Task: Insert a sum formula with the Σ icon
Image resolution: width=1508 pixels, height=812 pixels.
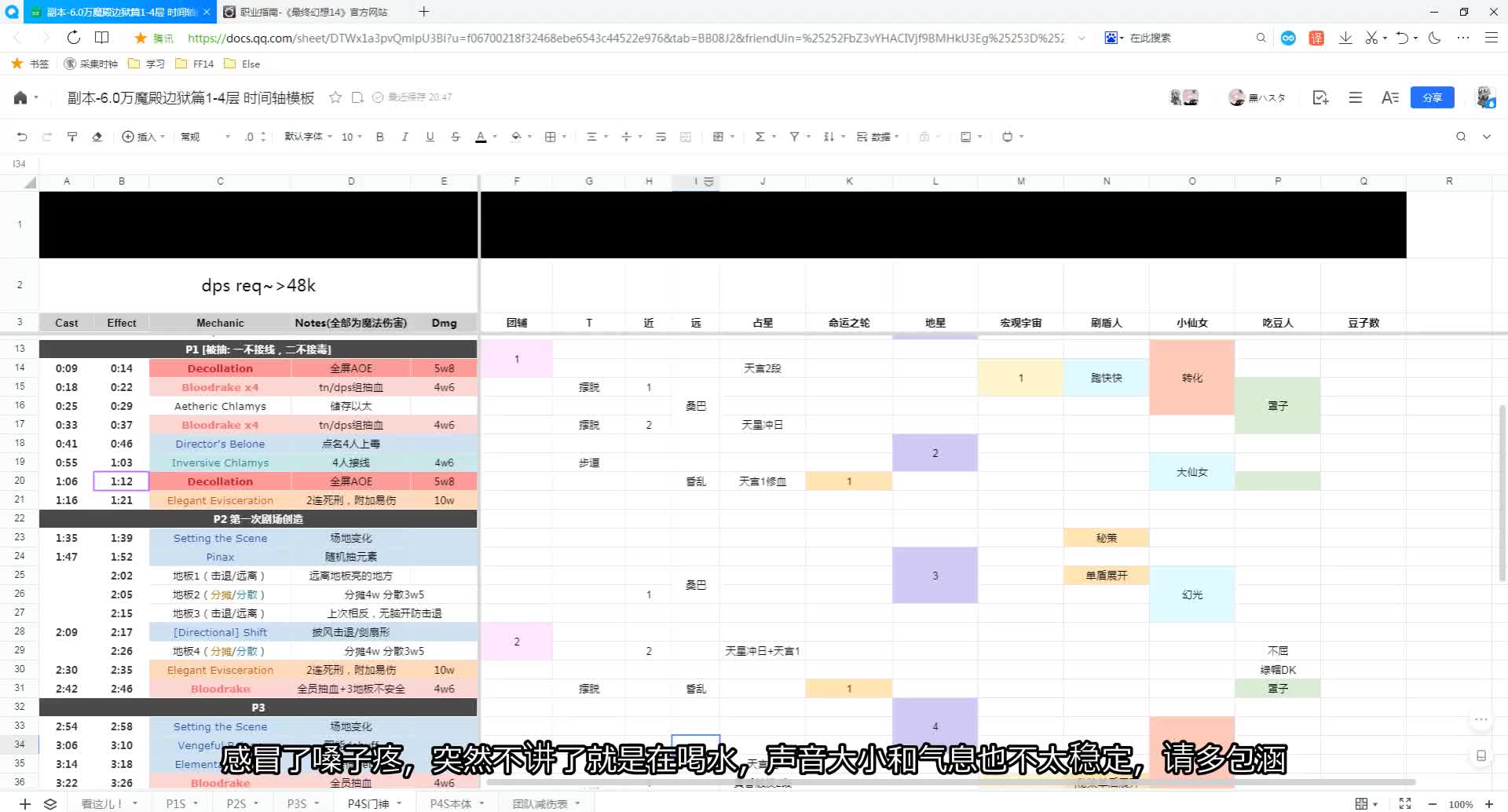Action: (x=760, y=136)
